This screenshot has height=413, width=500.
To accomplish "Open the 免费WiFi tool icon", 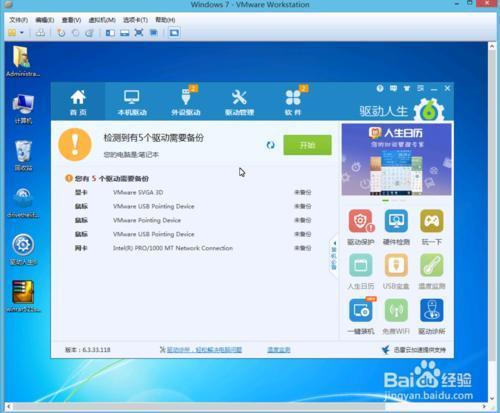I will pos(396,310).
